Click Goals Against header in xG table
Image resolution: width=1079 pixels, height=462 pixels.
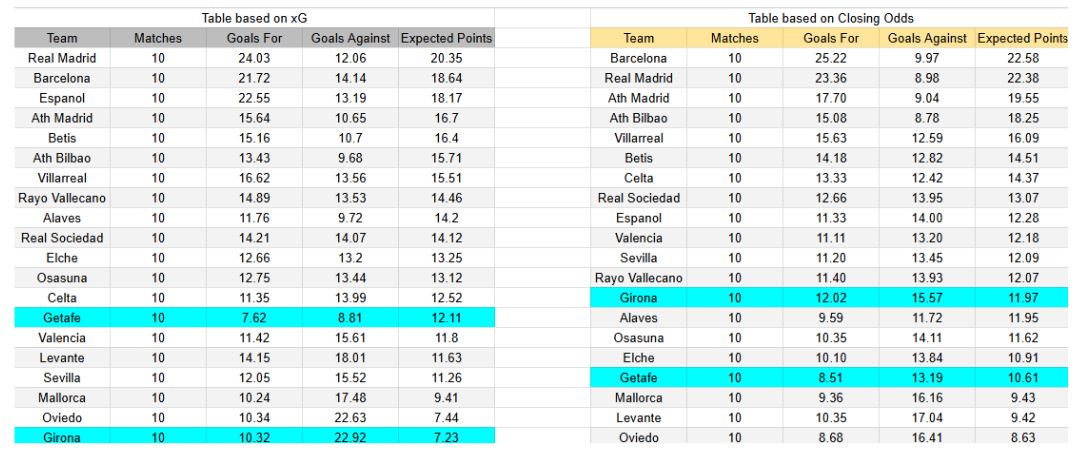(352, 38)
